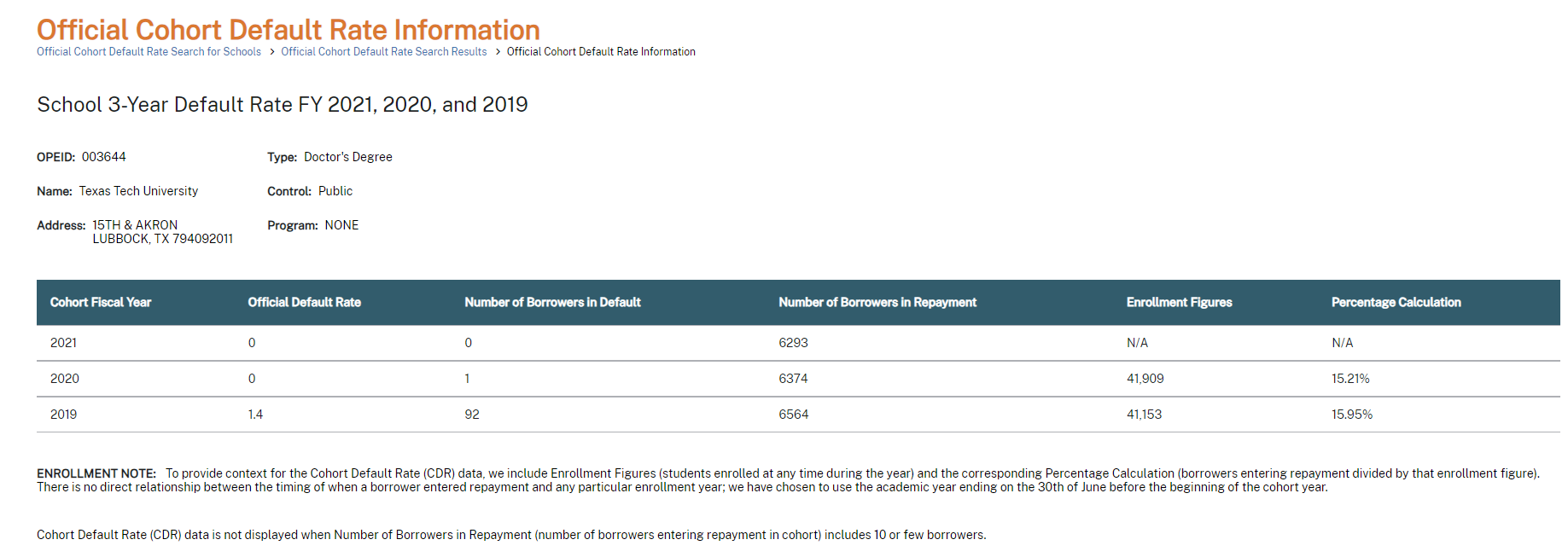This screenshot has height=557, width=1568.
Task: Click the Texas Tech University name text
Action: point(138,191)
